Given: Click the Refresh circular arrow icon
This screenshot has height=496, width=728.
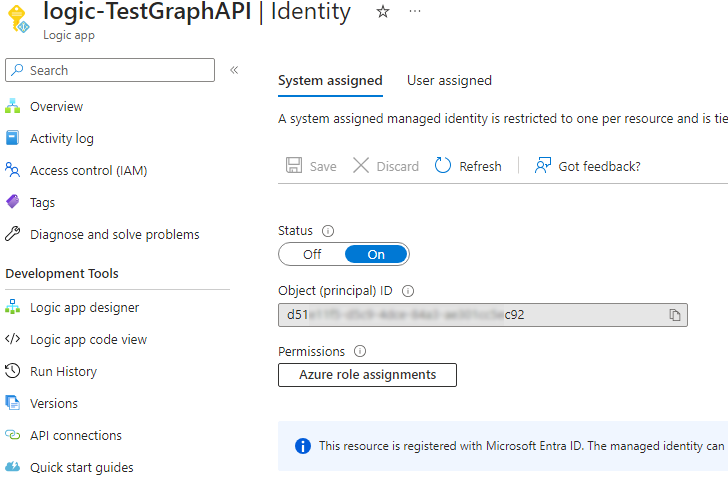Looking at the screenshot, I should point(443,165).
